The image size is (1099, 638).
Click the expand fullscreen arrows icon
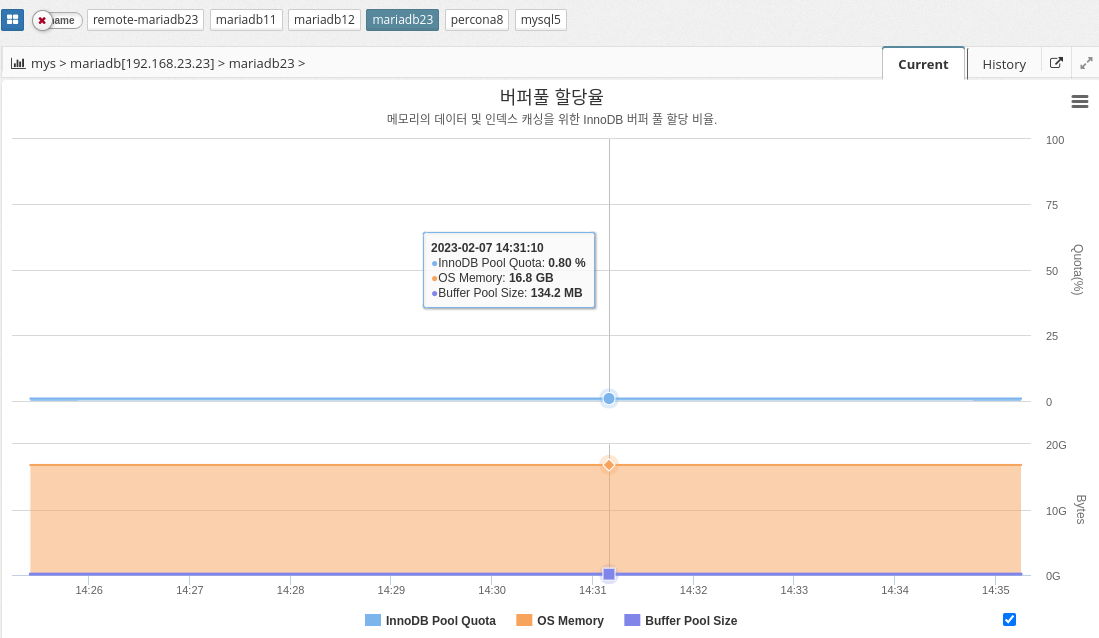1086,63
